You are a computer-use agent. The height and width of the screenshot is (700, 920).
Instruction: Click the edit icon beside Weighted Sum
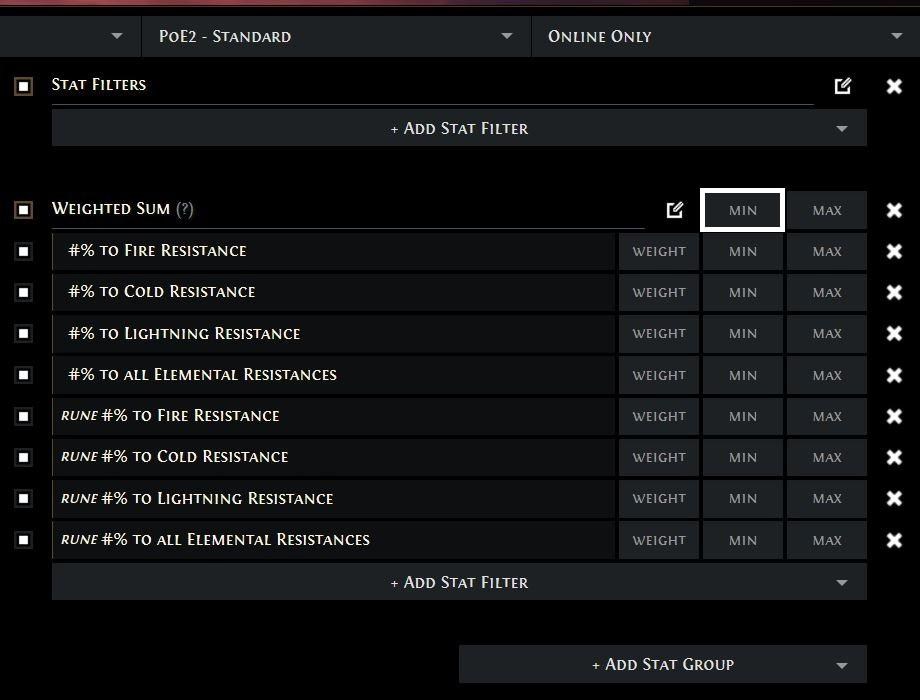coord(675,210)
